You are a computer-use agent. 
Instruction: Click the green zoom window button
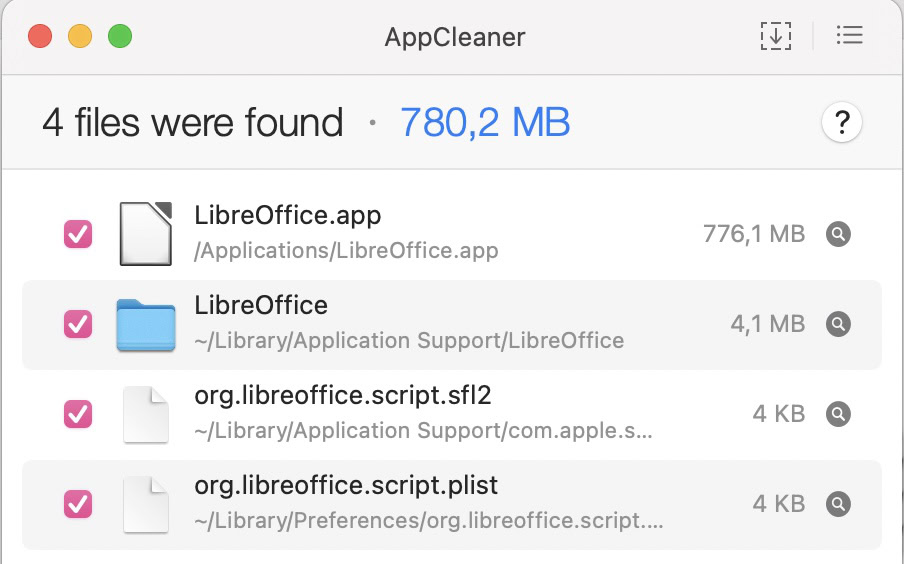coord(120,37)
